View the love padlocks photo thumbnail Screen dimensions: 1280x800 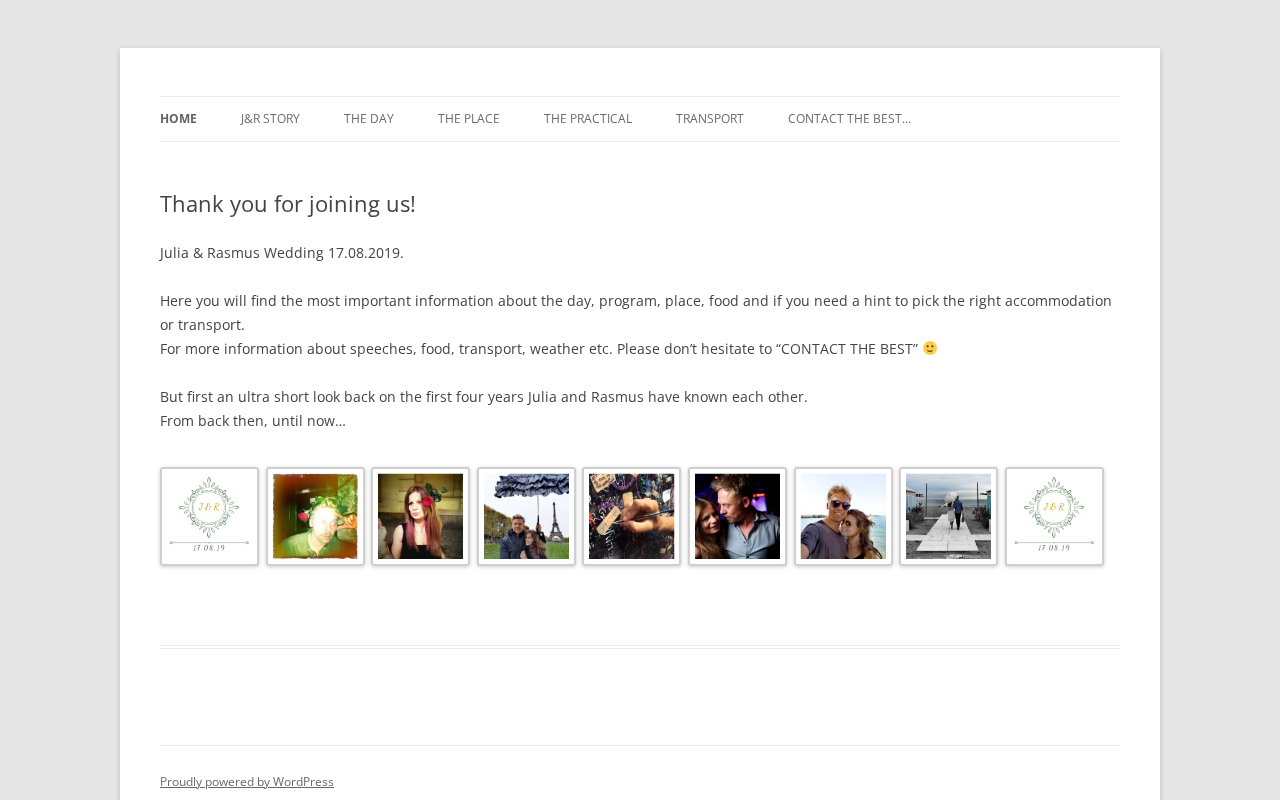(631, 516)
